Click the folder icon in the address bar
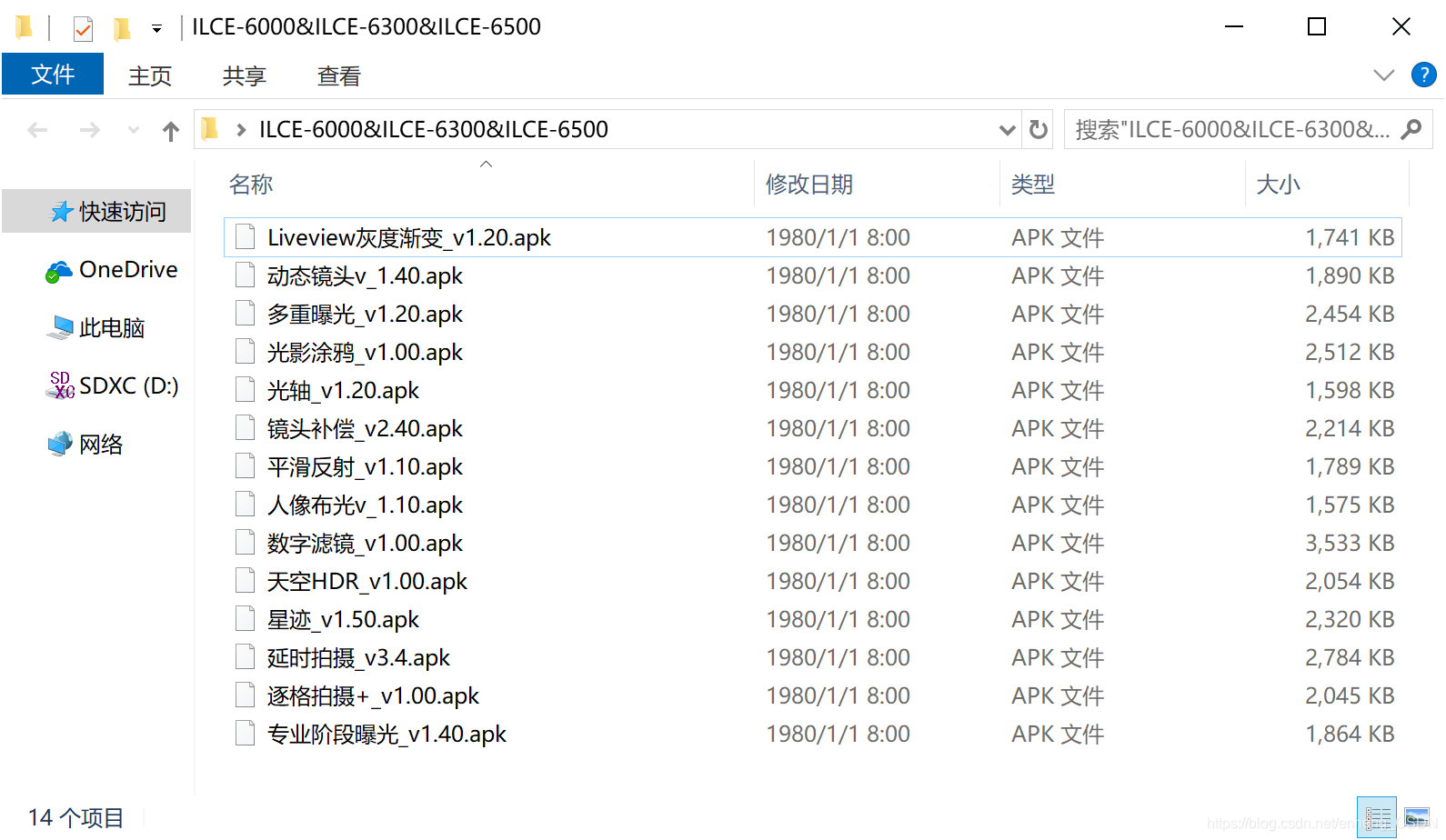Screen dimensions: 1446x840 (x=210, y=129)
